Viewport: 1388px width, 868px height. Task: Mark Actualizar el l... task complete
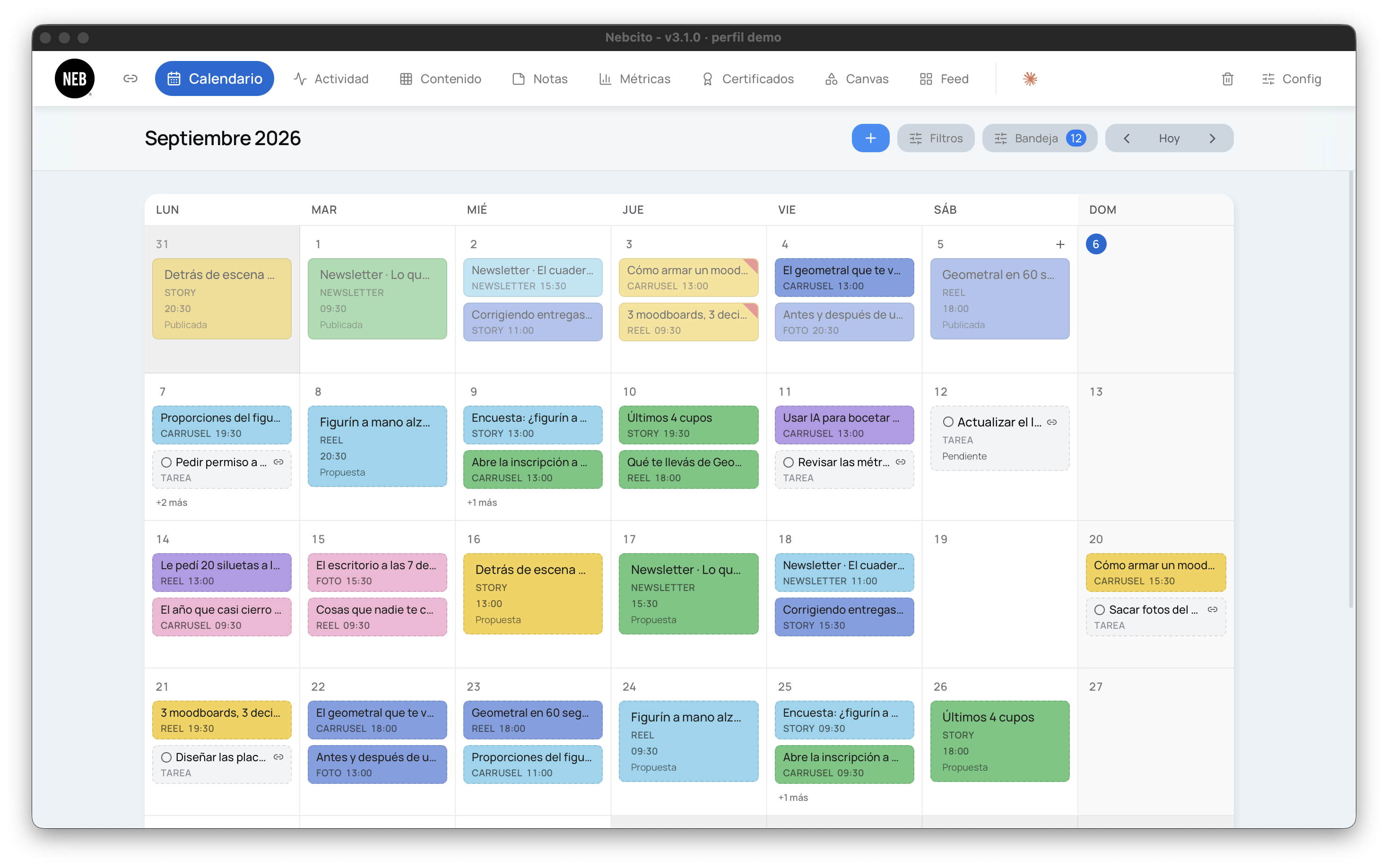point(948,423)
